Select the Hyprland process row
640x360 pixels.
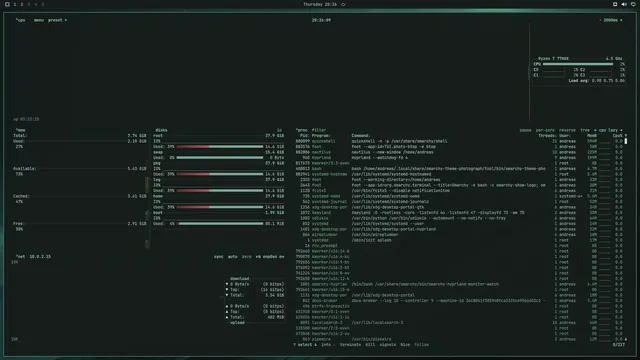coord(459,158)
